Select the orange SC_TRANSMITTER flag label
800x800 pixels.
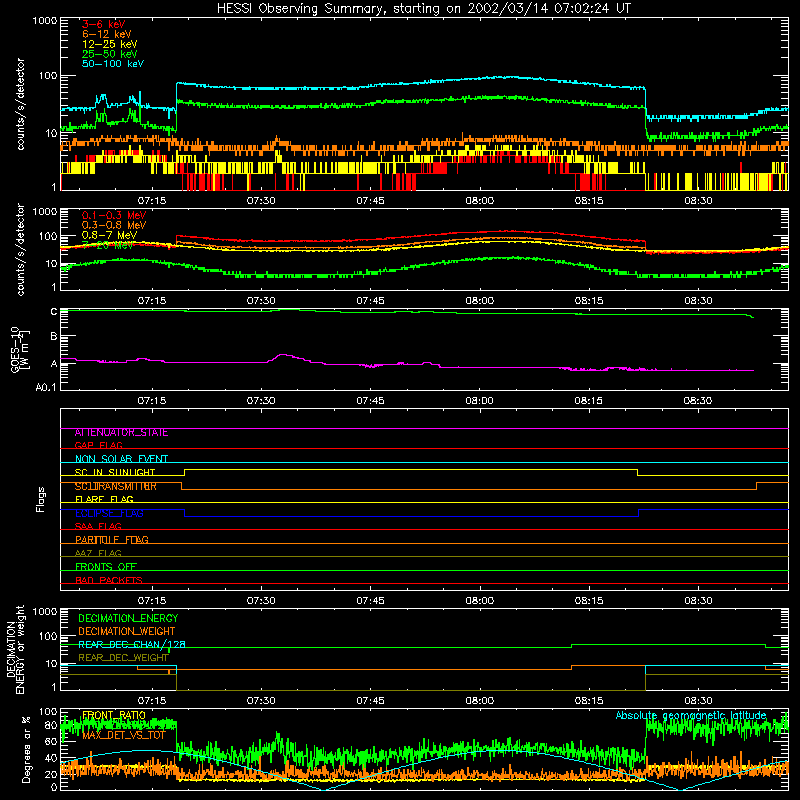coord(116,486)
